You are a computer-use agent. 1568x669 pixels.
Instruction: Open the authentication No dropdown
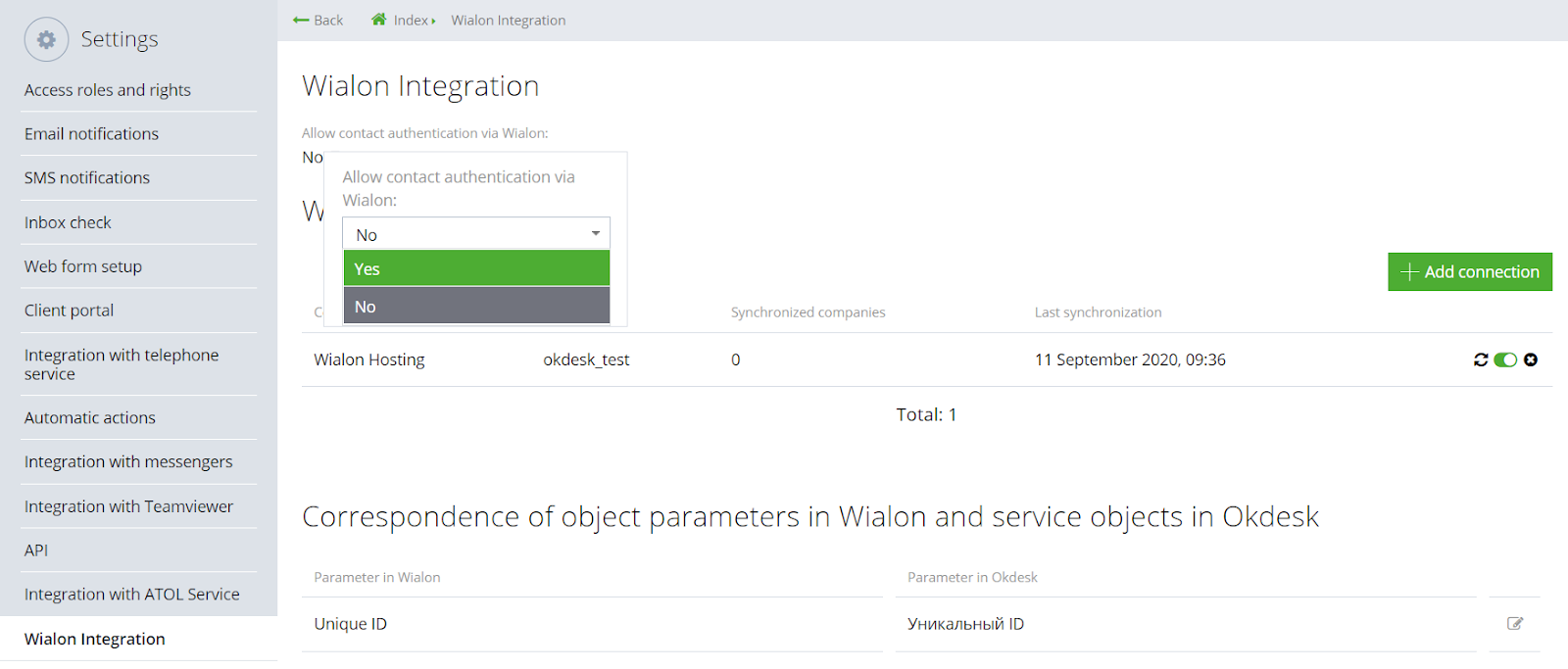click(476, 234)
